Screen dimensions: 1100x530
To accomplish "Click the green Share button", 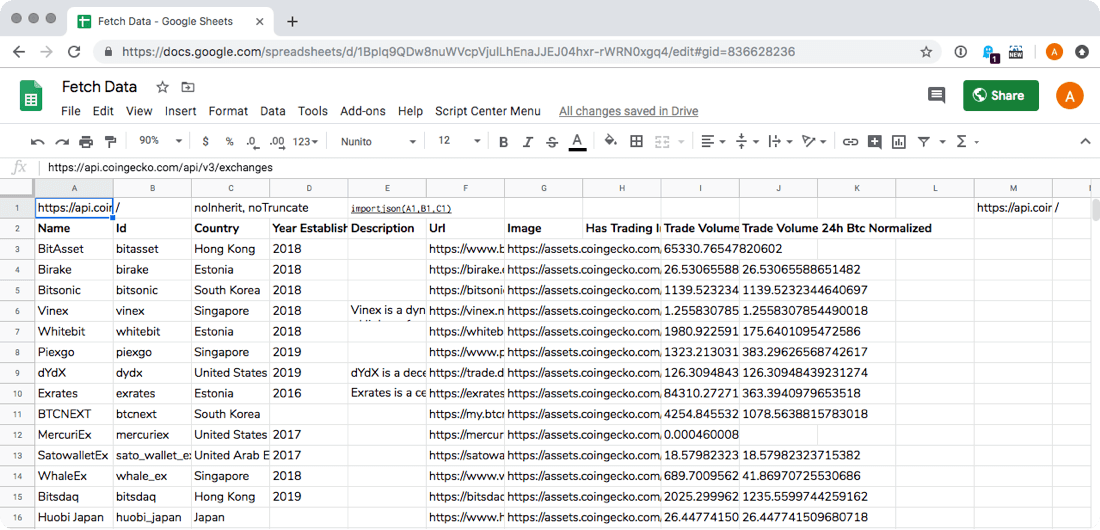I will click(1001, 95).
